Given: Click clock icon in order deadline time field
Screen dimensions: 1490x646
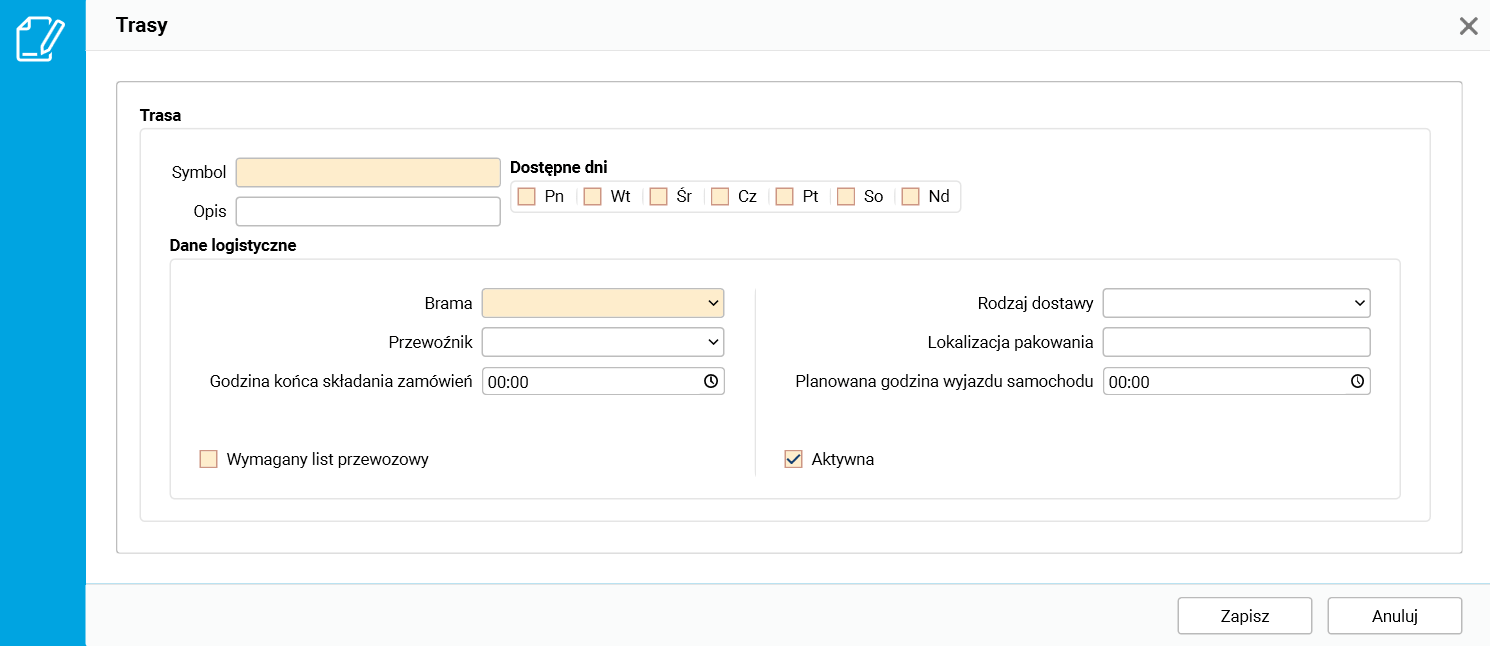Looking at the screenshot, I should [x=711, y=381].
